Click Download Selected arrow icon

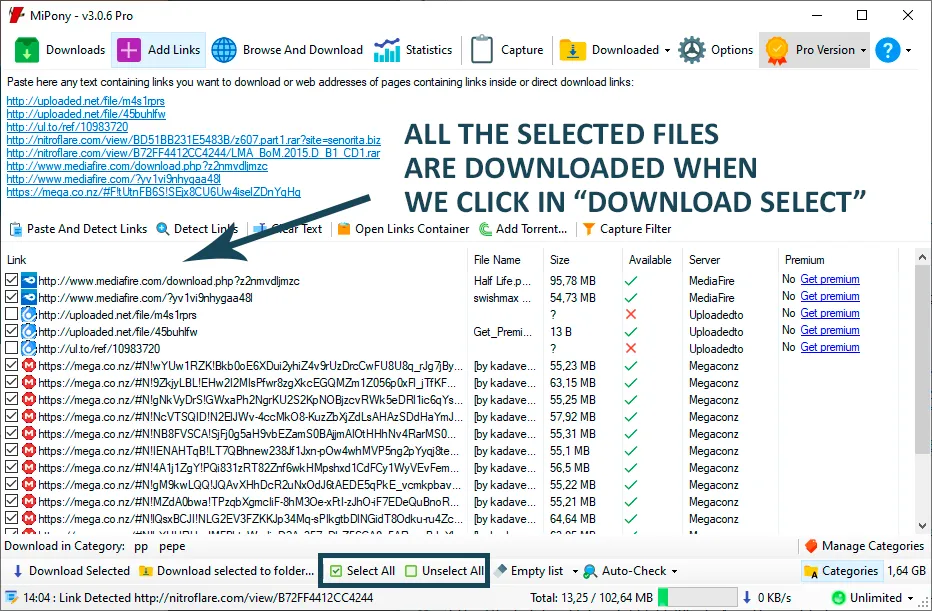[x=17, y=571]
